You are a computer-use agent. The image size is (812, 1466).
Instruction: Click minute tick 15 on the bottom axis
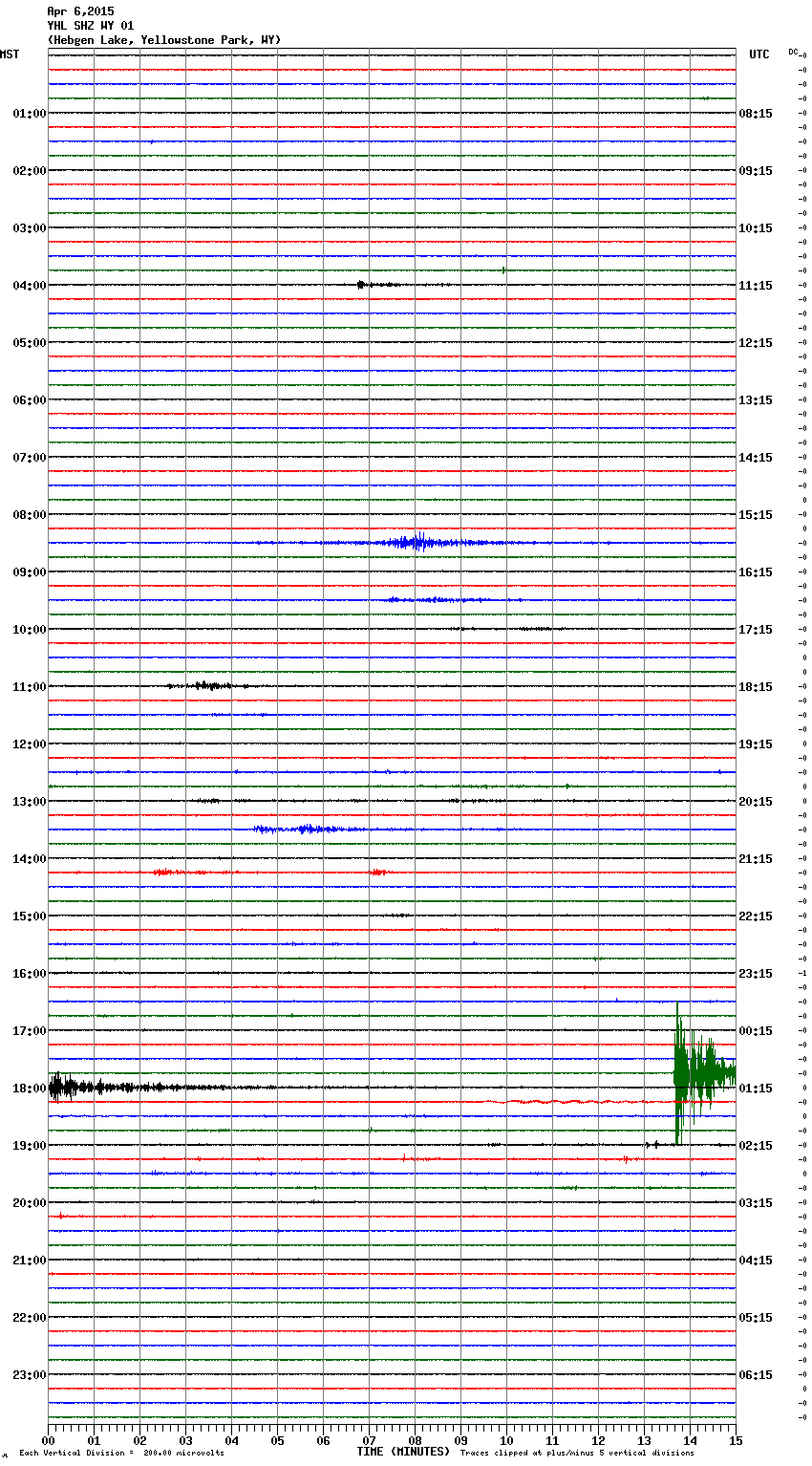click(x=735, y=1440)
